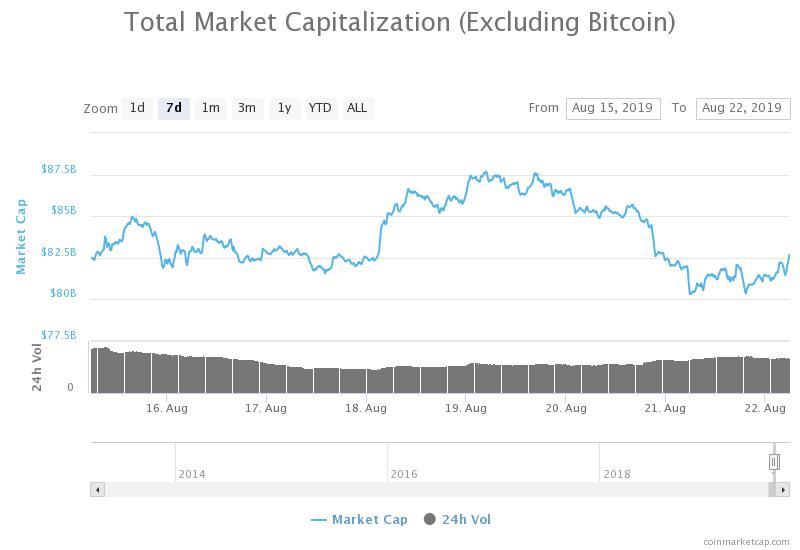Select the 1d zoom range

(x=137, y=108)
